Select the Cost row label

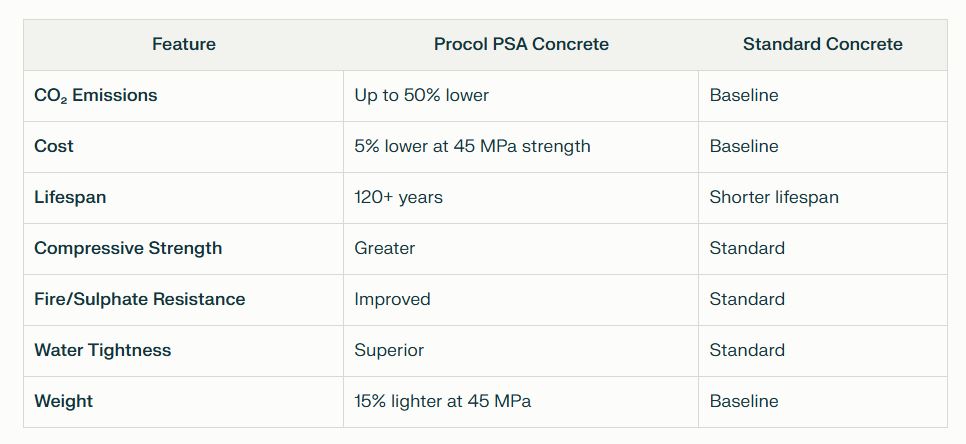click(54, 146)
